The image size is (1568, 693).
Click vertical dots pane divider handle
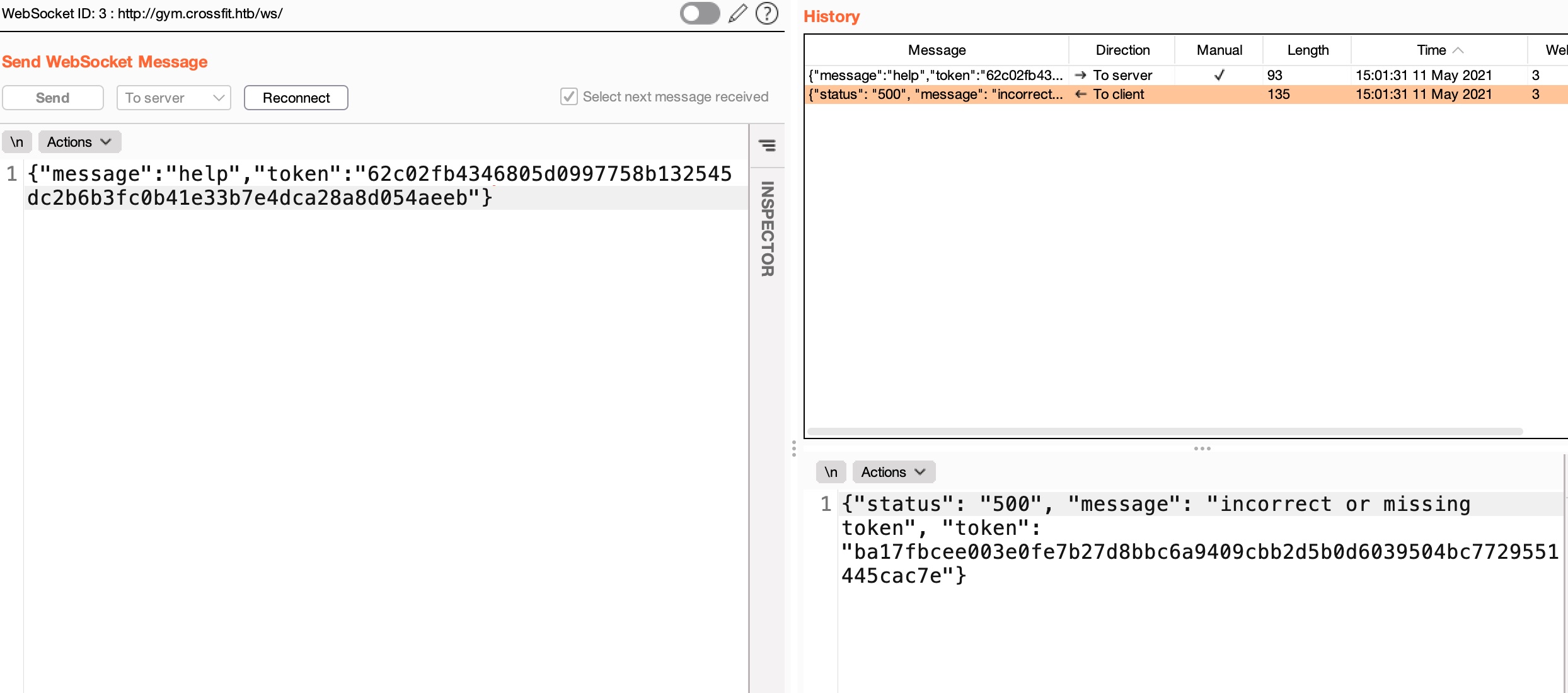(x=793, y=449)
